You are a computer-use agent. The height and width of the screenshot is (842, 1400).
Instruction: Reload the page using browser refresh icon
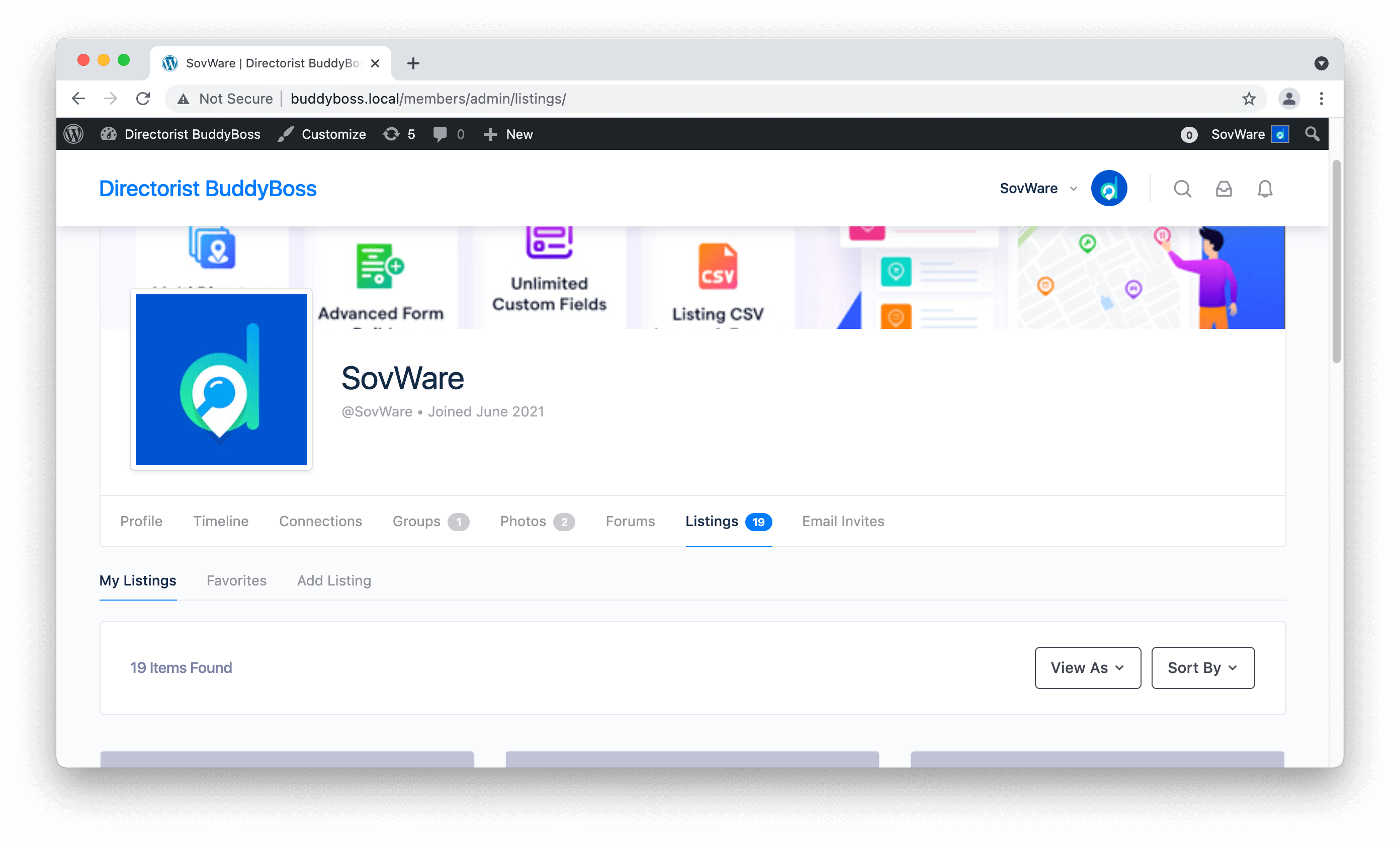tap(143, 98)
